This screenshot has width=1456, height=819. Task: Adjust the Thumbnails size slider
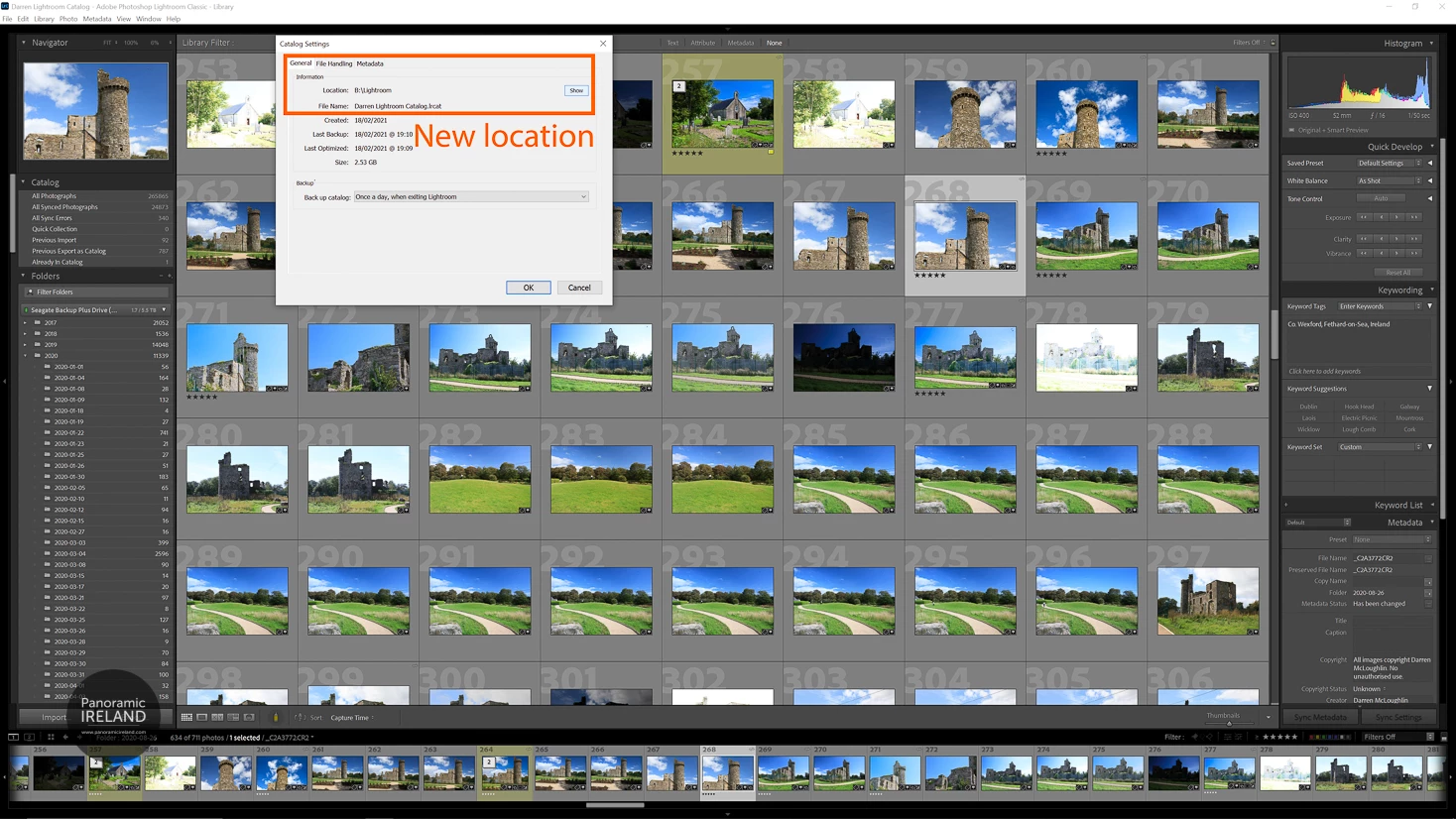click(x=1230, y=724)
